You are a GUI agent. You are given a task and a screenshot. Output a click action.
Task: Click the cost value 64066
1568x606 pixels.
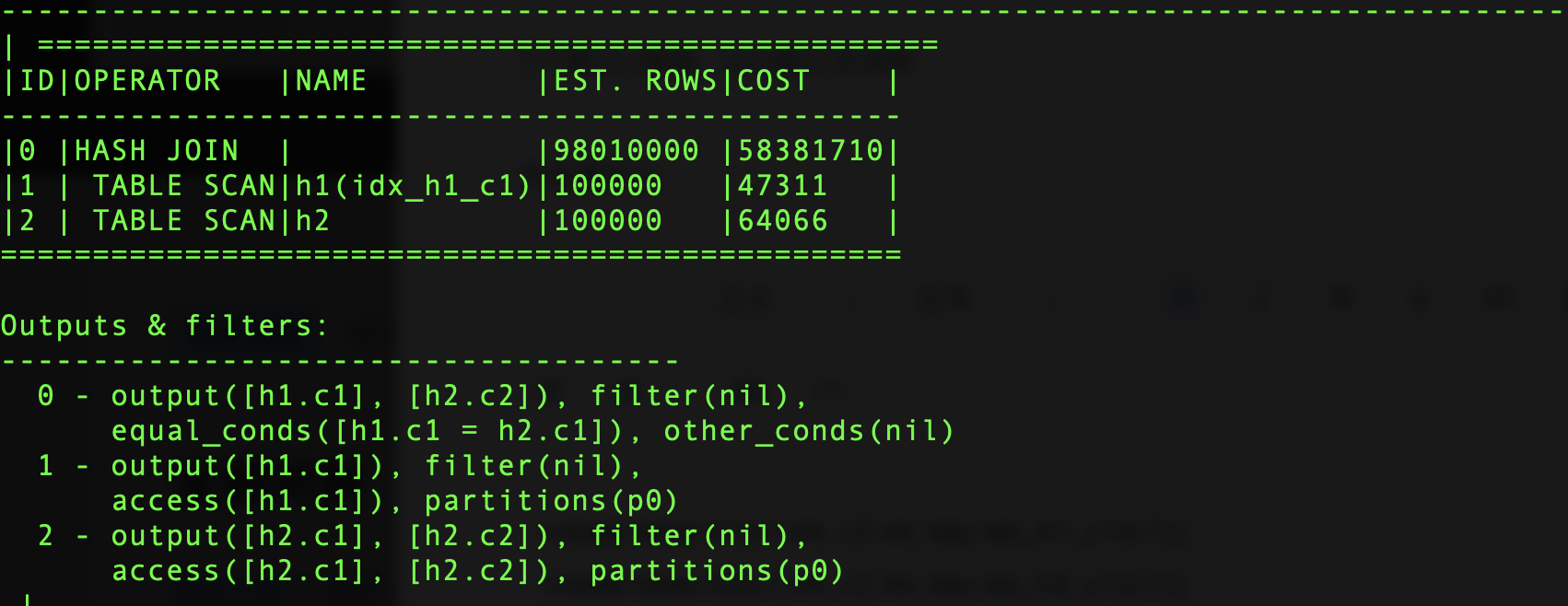pyautogui.click(x=782, y=221)
